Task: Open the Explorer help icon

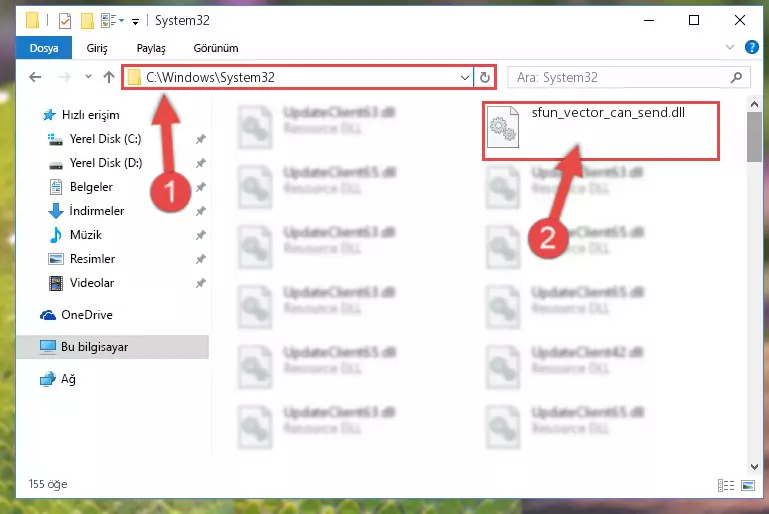Action: [x=751, y=48]
